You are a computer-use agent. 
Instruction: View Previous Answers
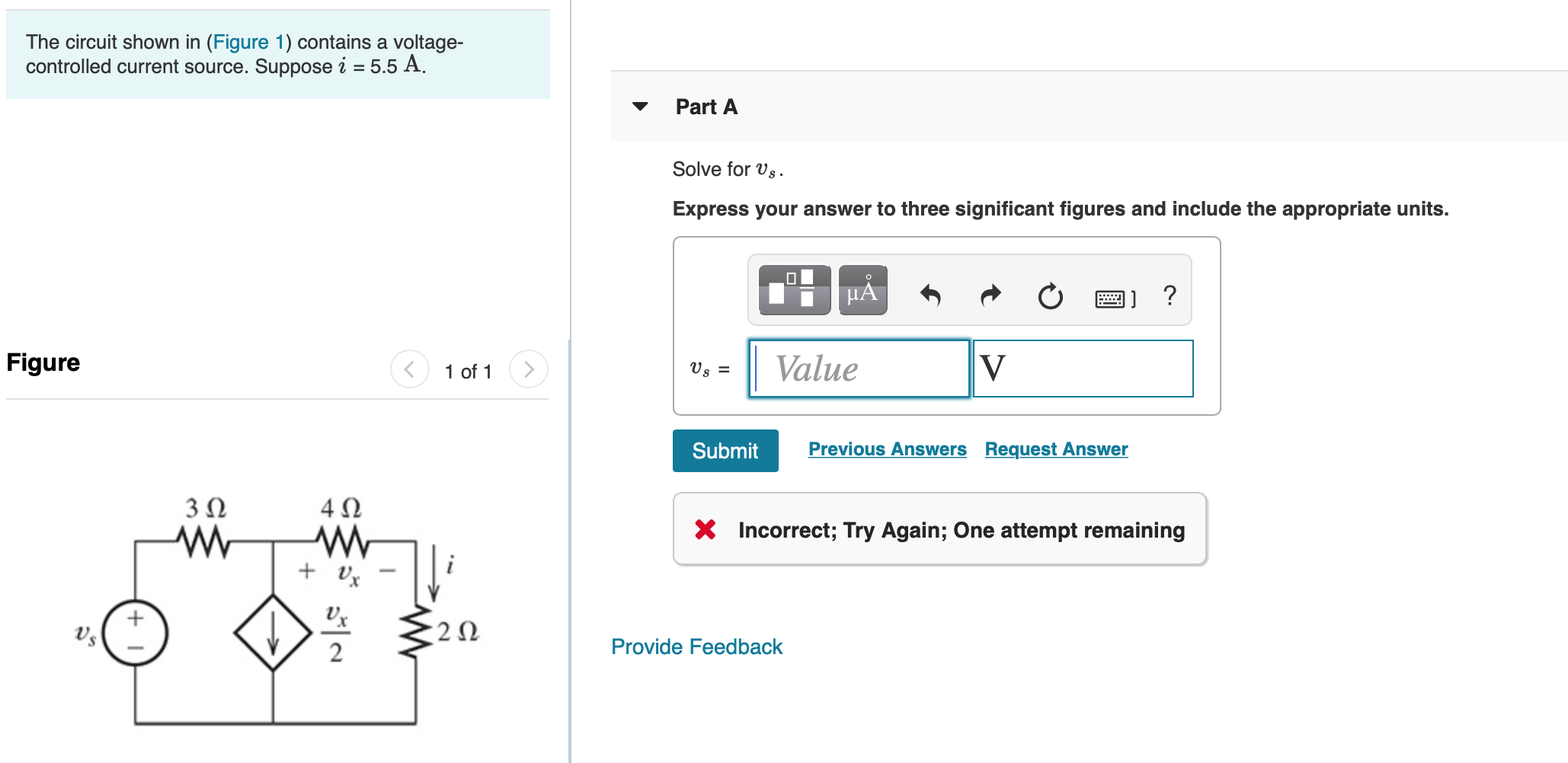point(887,449)
